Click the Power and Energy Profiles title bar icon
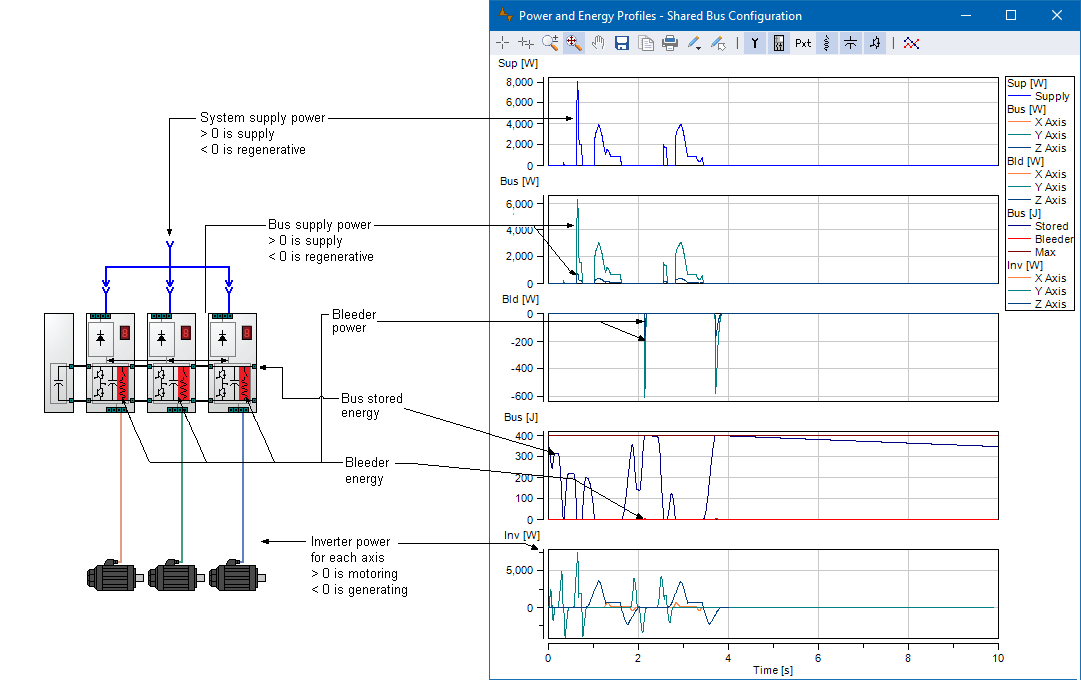This screenshot has width=1081, height=680. tap(505, 16)
